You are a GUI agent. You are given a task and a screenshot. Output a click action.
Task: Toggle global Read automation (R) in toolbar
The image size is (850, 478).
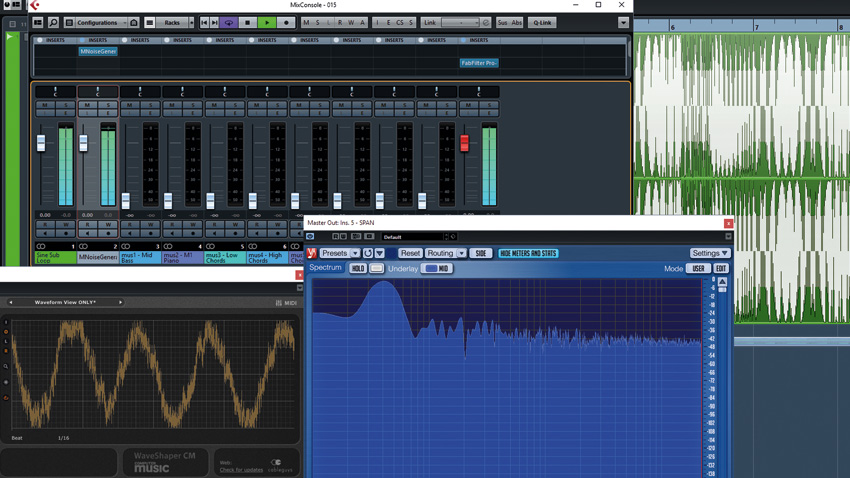(x=340, y=23)
